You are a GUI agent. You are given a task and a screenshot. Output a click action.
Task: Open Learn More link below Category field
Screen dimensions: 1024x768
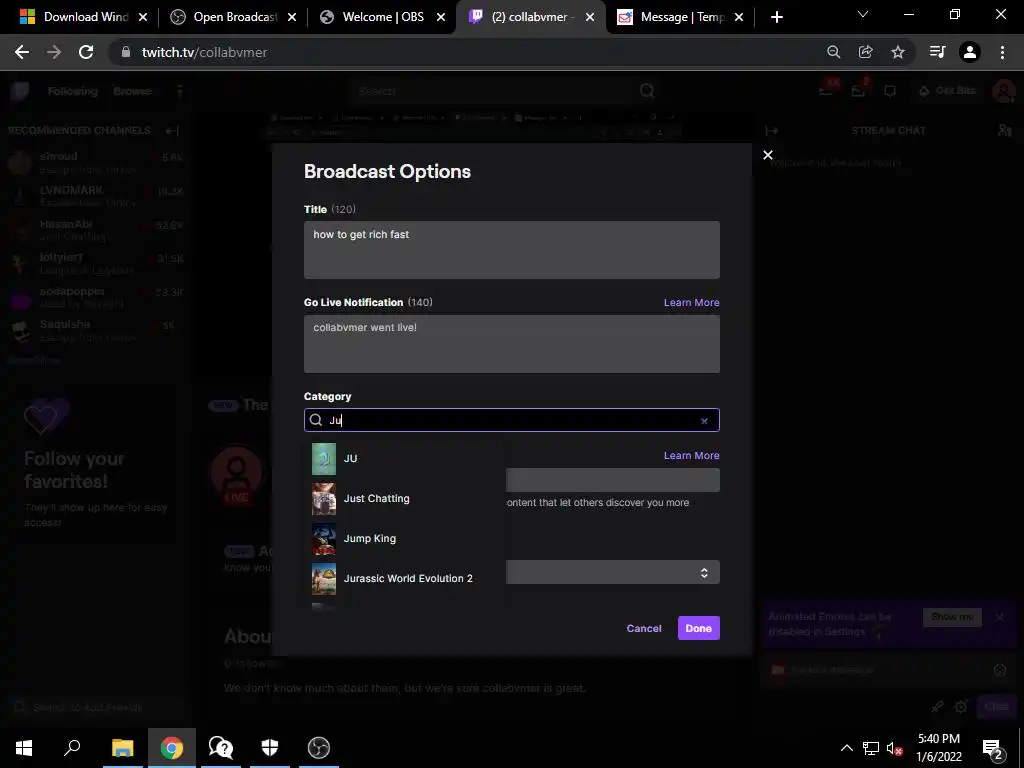(x=692, y=455)
